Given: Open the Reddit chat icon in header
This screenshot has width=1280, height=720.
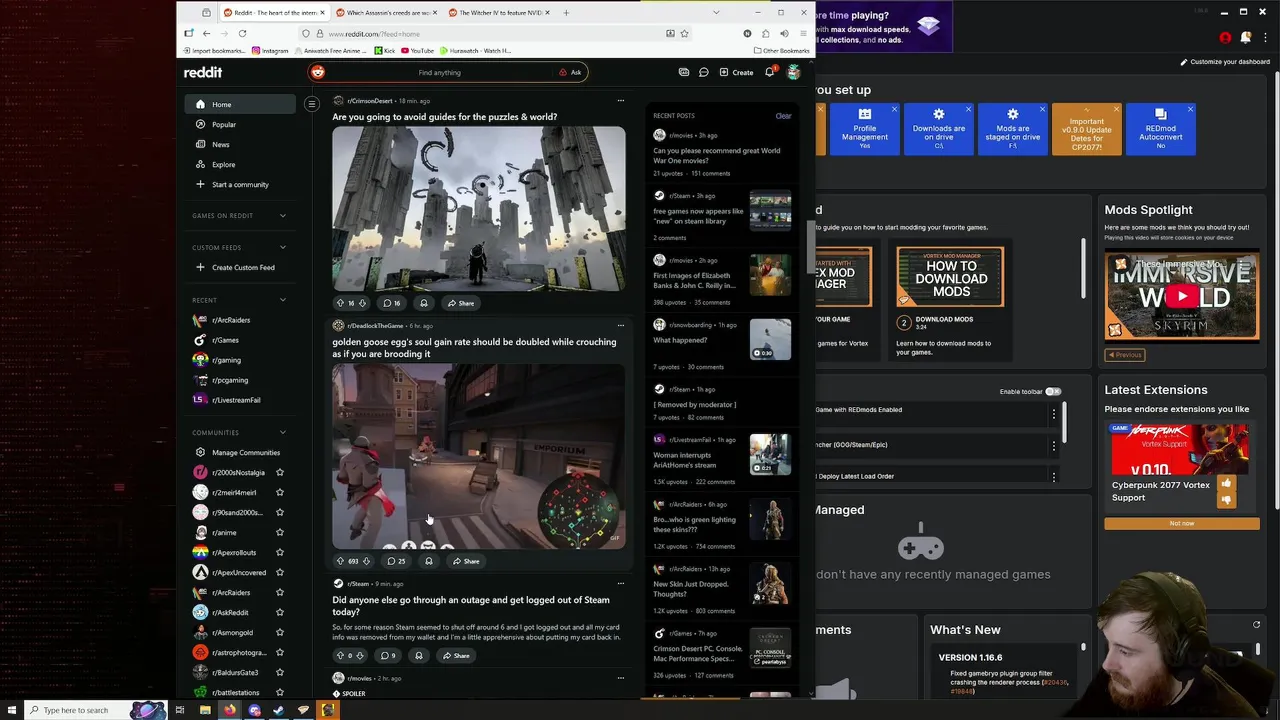Looking at the screenshot, I should coord(704,72).
